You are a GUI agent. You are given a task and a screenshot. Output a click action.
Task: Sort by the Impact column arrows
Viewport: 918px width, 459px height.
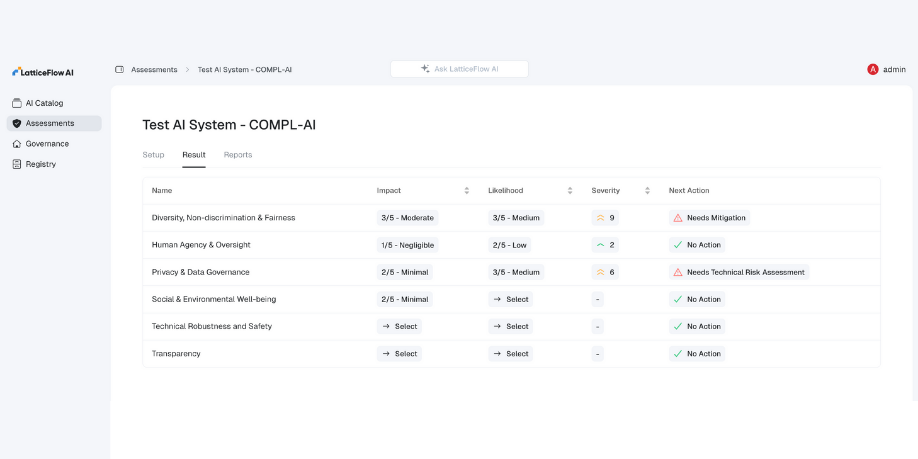[467, 191]
